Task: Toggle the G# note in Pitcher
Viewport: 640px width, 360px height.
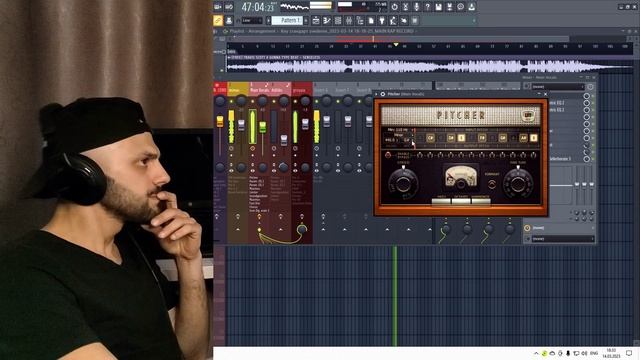Action: click(503, 138)
